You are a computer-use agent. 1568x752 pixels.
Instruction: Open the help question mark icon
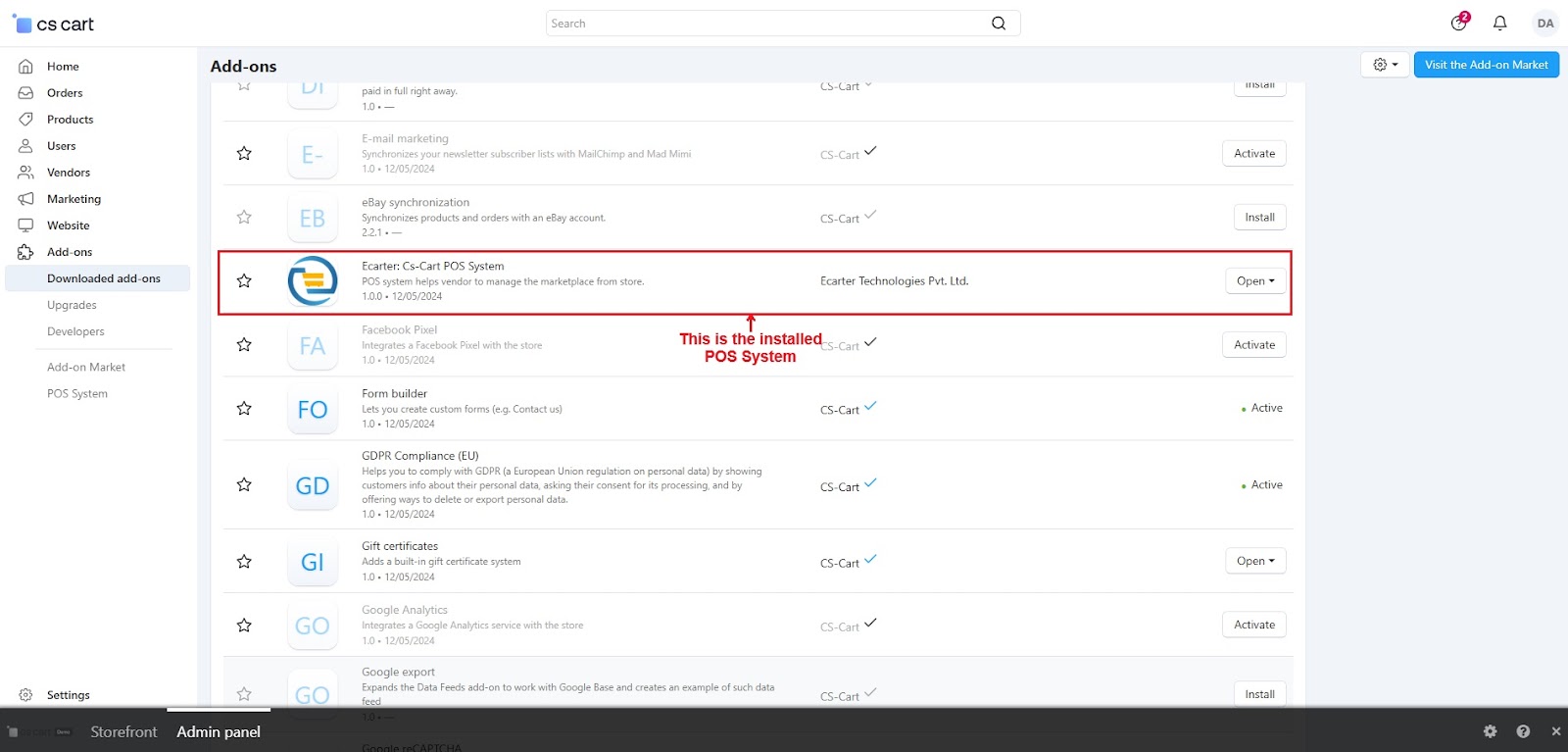coord(1523,731)
